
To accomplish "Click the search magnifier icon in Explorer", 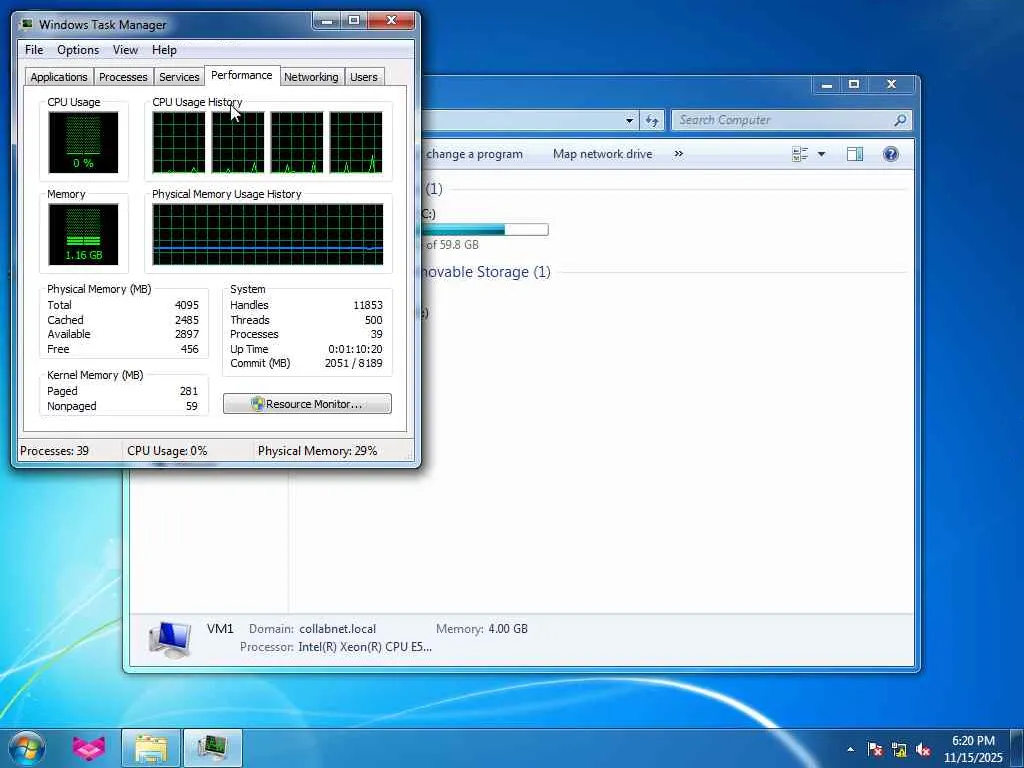I will [x=900, y=120].
